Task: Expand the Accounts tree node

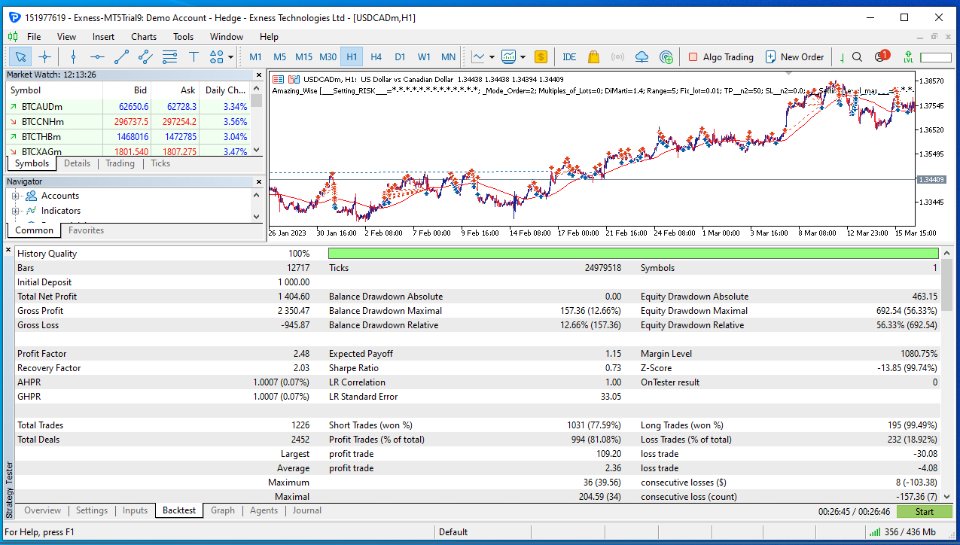Action: click(x=15, y=196)
